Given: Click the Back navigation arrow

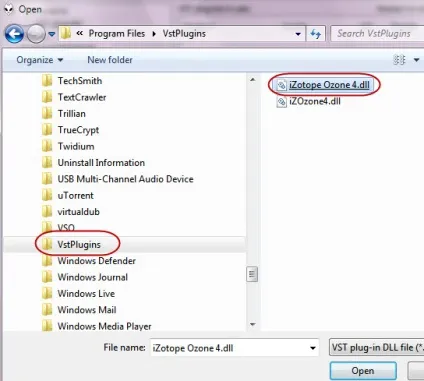Looking at the screenshot, I should (x=14, y=34).
